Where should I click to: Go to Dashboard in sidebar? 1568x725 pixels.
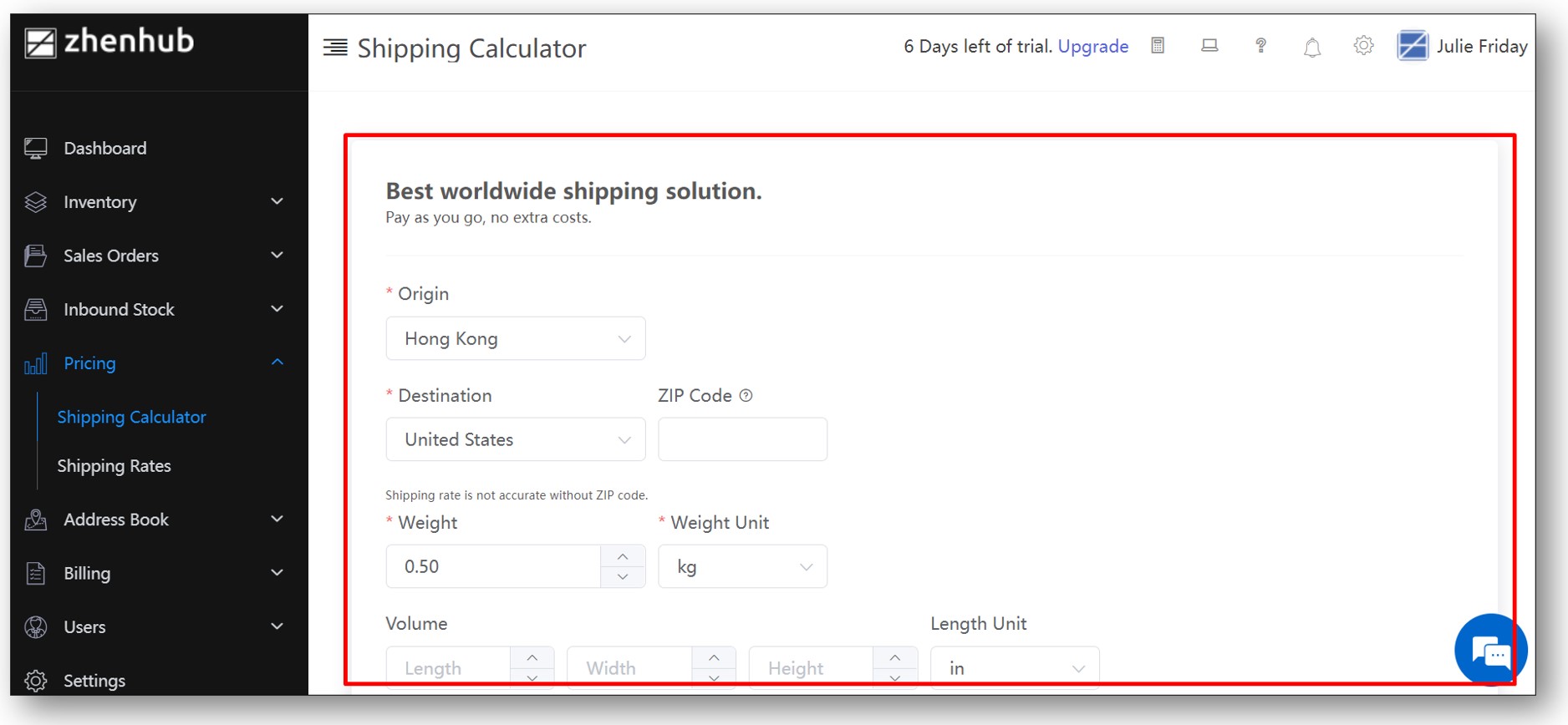[x=105, y=149]
